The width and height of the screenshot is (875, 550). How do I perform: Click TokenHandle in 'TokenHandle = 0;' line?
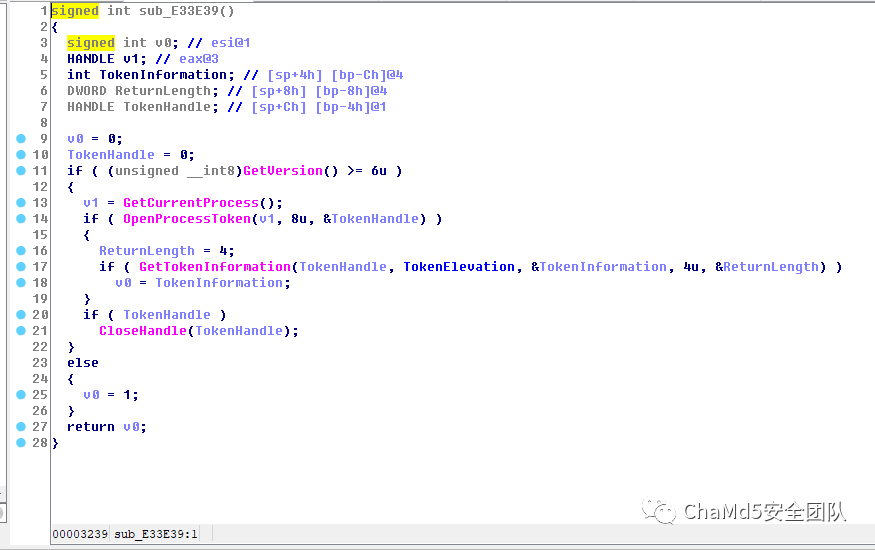[110, 155]
